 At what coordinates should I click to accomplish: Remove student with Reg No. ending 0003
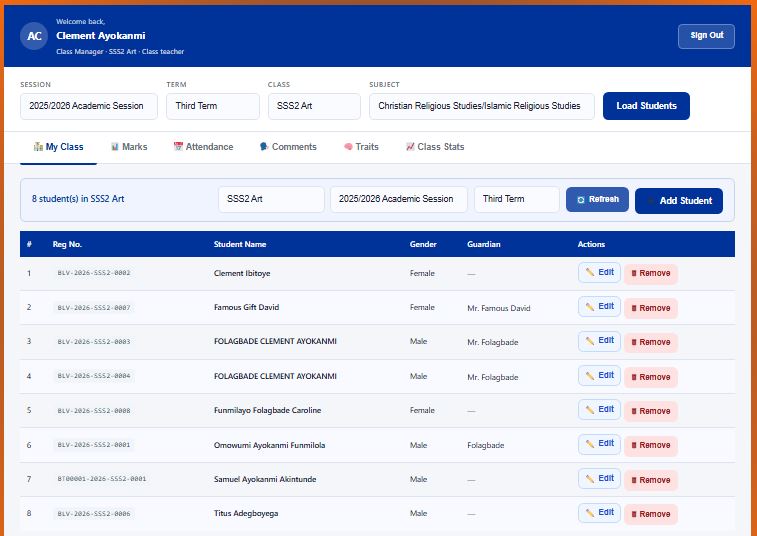click(651, 342)
